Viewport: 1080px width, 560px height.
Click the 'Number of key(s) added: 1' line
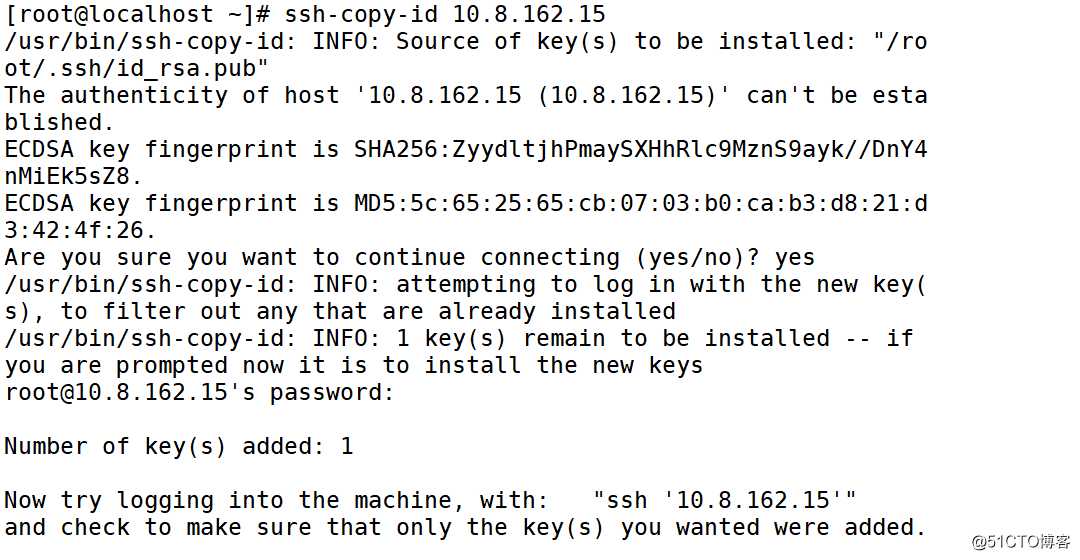178,446
